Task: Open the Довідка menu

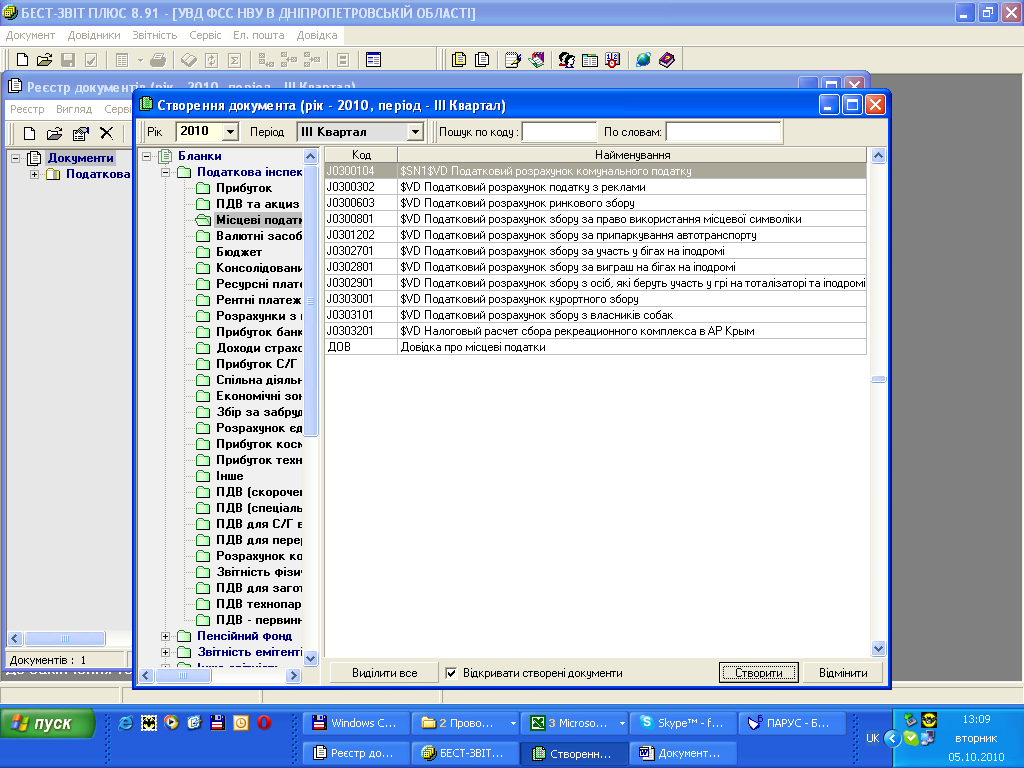Action: (317, 35)
